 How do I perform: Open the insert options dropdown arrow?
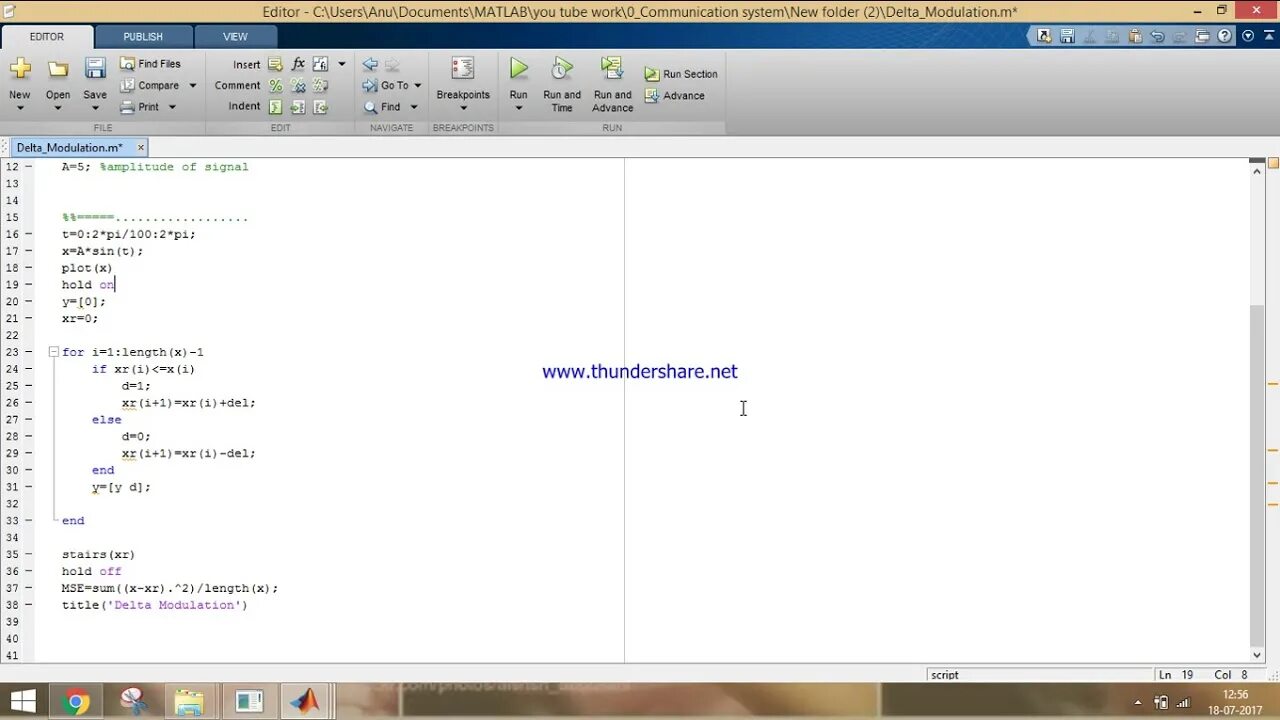(342, 64)
